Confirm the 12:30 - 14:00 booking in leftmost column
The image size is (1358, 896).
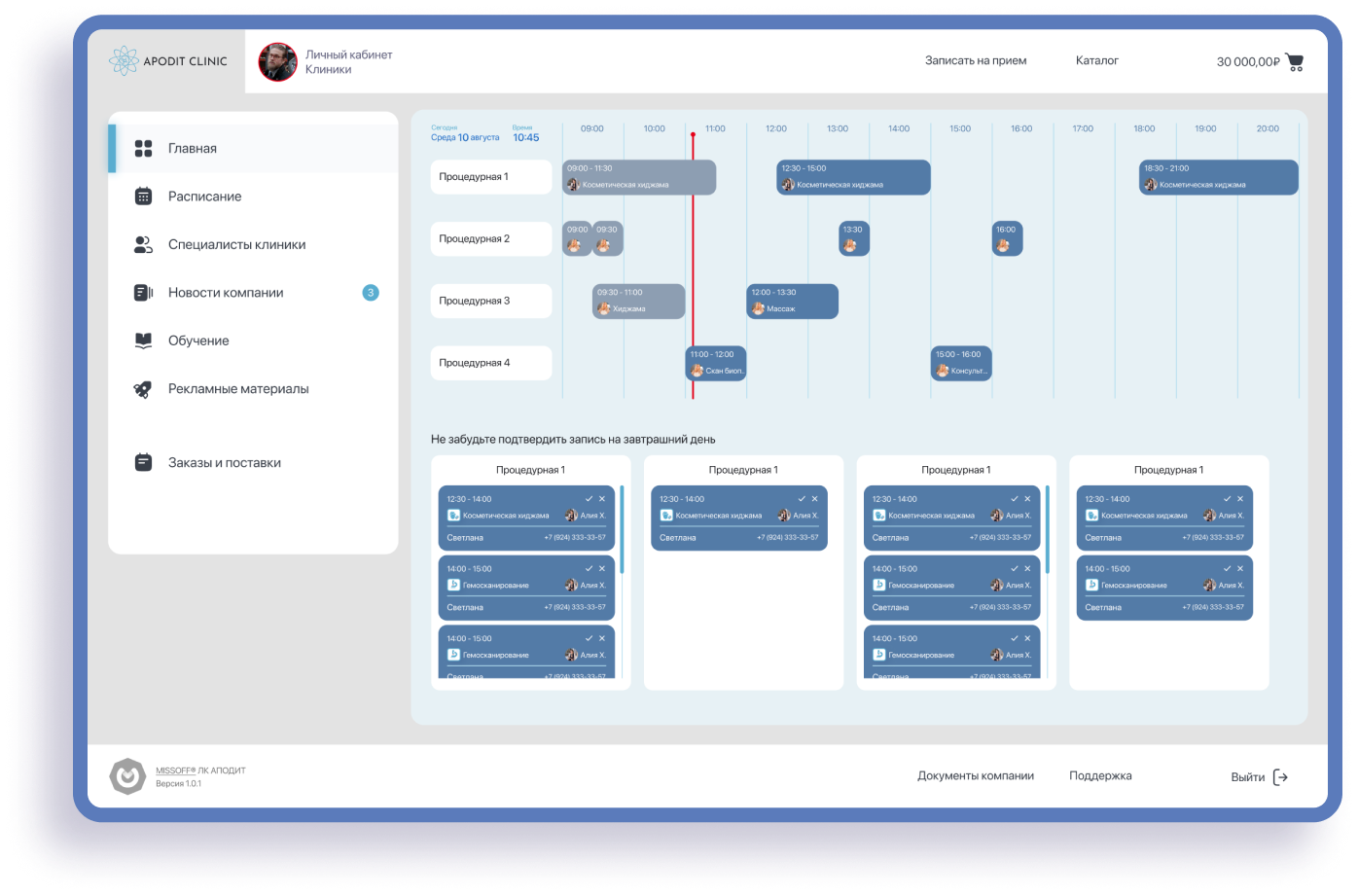tap(589, 499)
